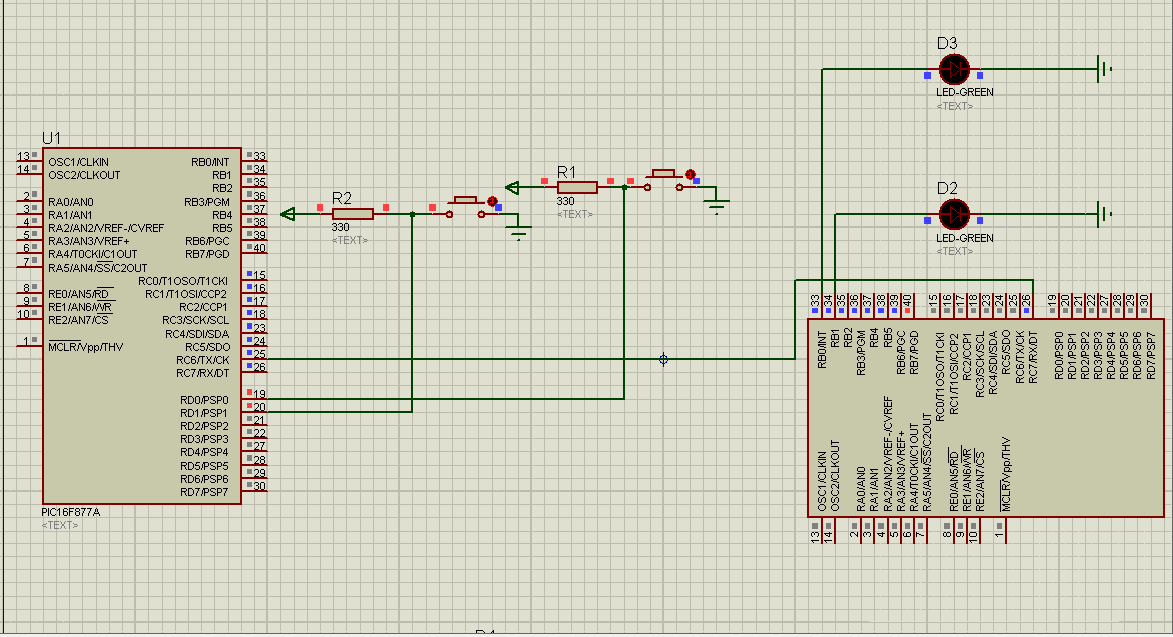The image size is (1173, 637).
Task: Click the D2 LED-GREEN symbol
Action: point(953,213)
